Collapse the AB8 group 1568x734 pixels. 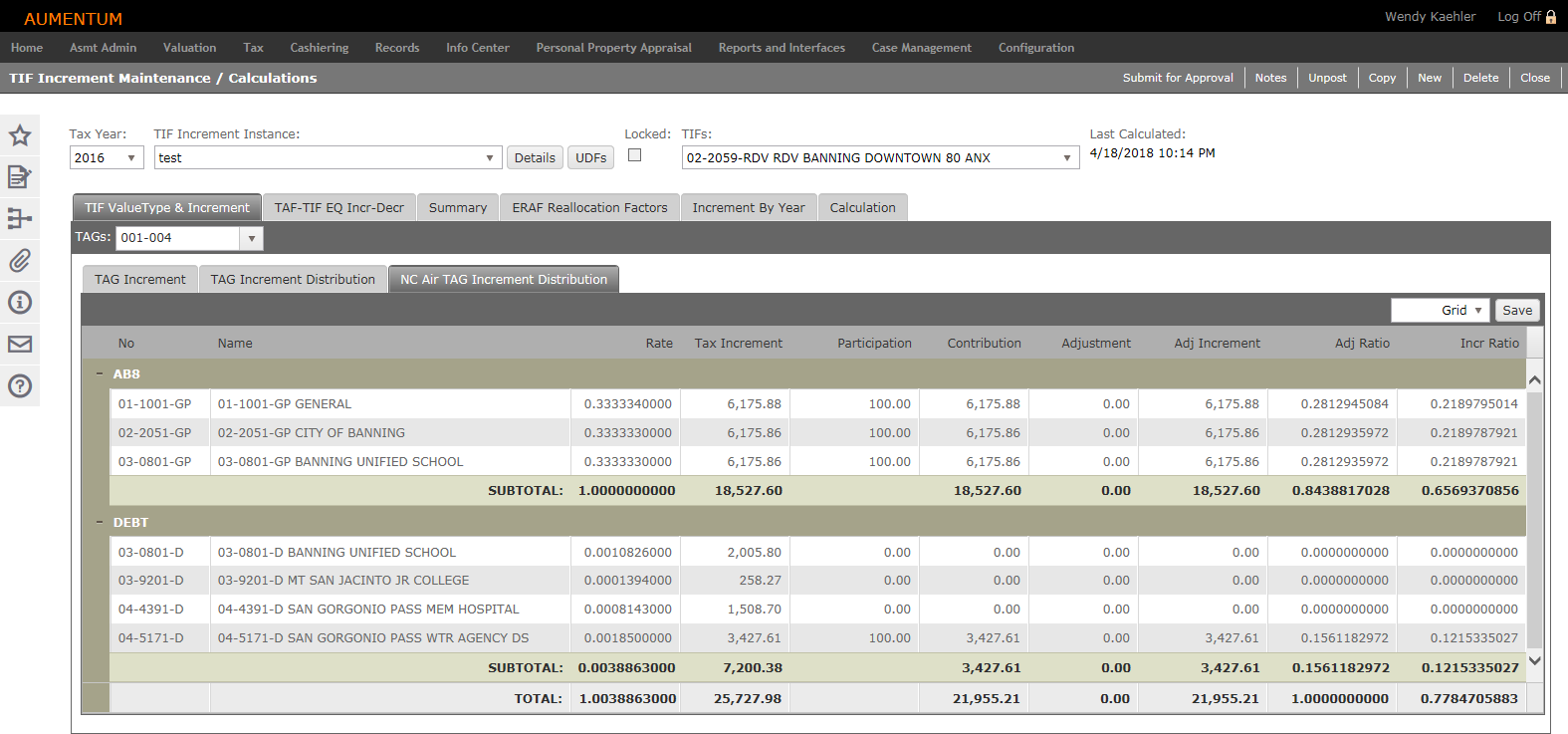(100, 374)
